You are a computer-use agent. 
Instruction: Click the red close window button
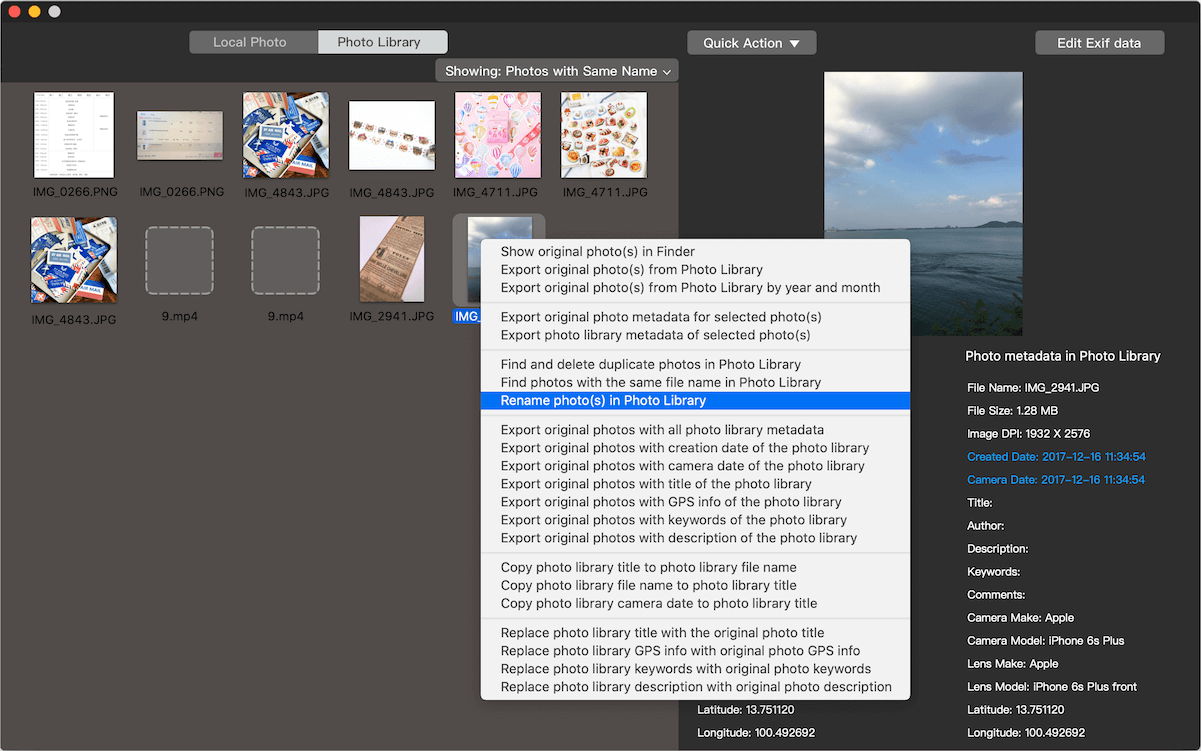tap(14, 11)
